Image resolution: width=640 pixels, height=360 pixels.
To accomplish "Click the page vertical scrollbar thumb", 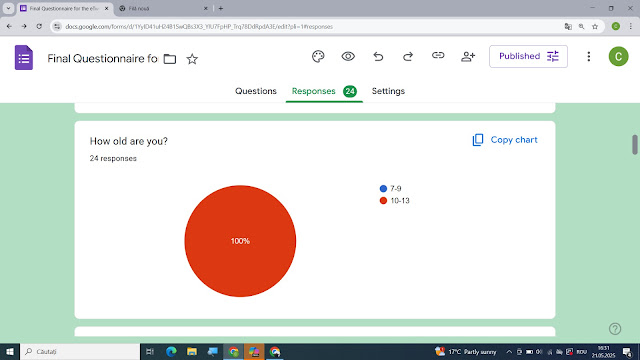I will 635,144.
